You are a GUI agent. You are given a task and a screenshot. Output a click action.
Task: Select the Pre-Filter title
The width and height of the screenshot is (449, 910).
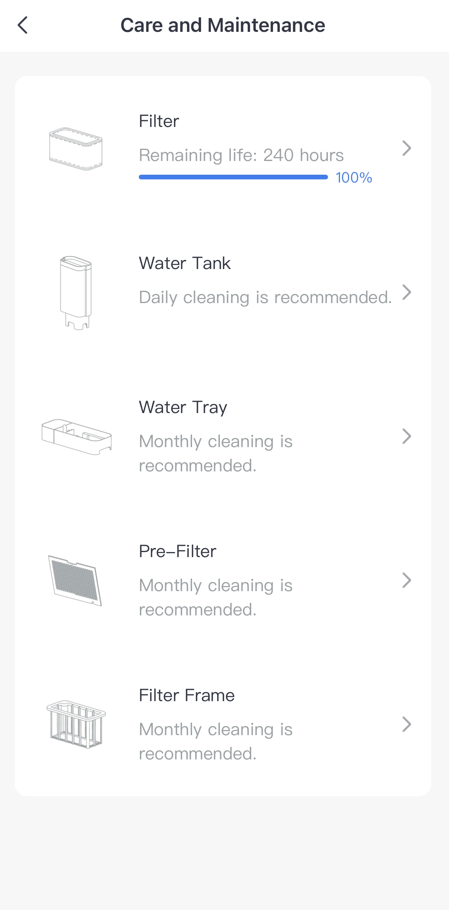pyautogui.click(x=178, y=551)
